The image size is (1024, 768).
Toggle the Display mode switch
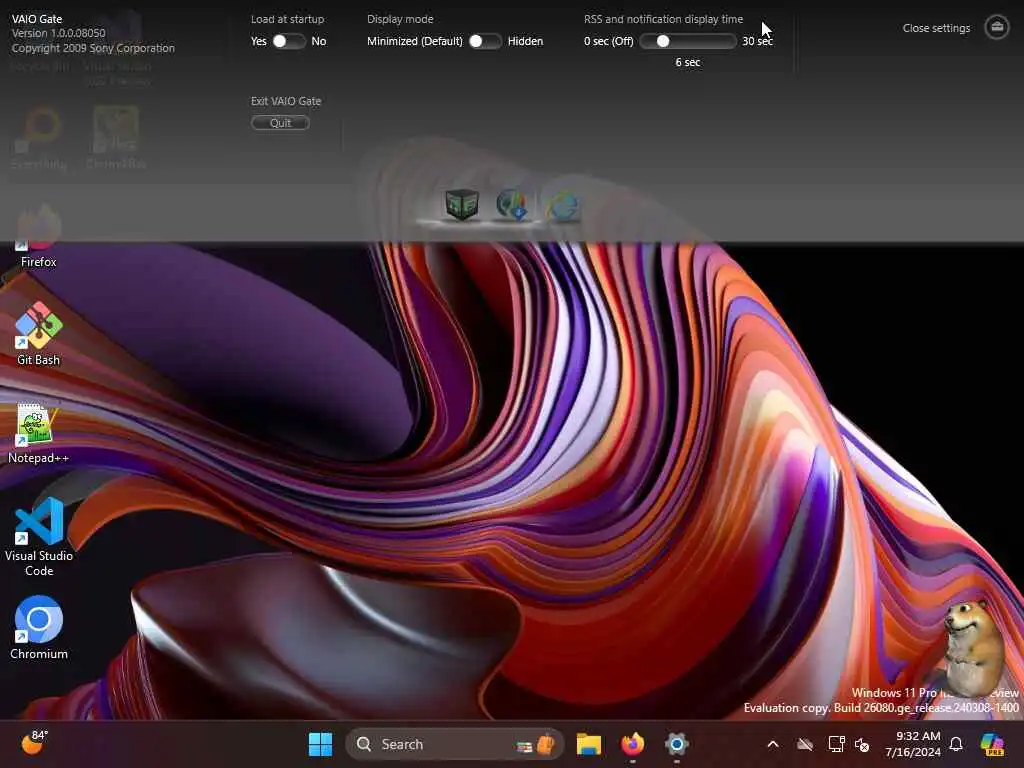(485, 41)
